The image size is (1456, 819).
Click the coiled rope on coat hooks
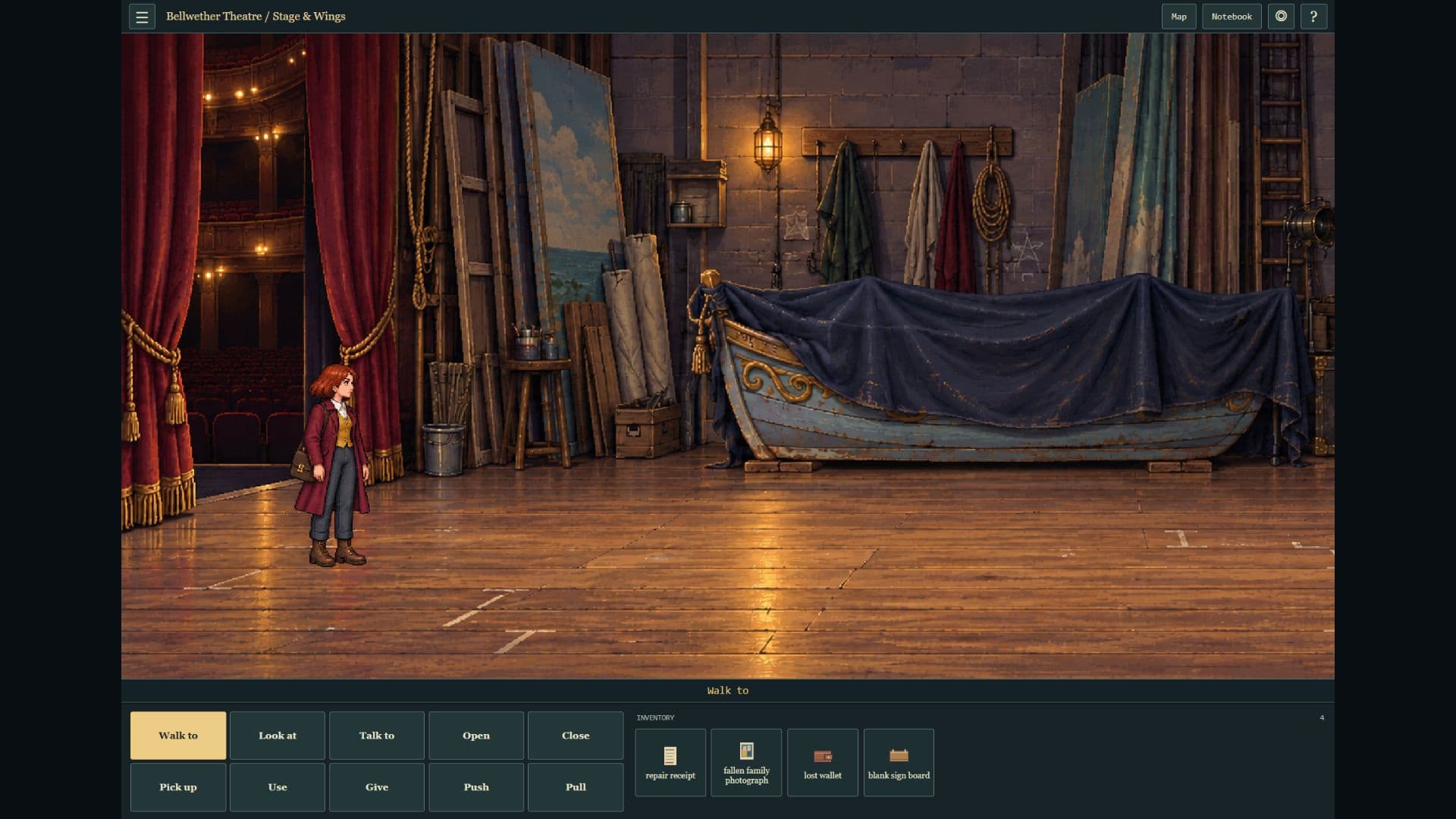click(x=992, y=193)
